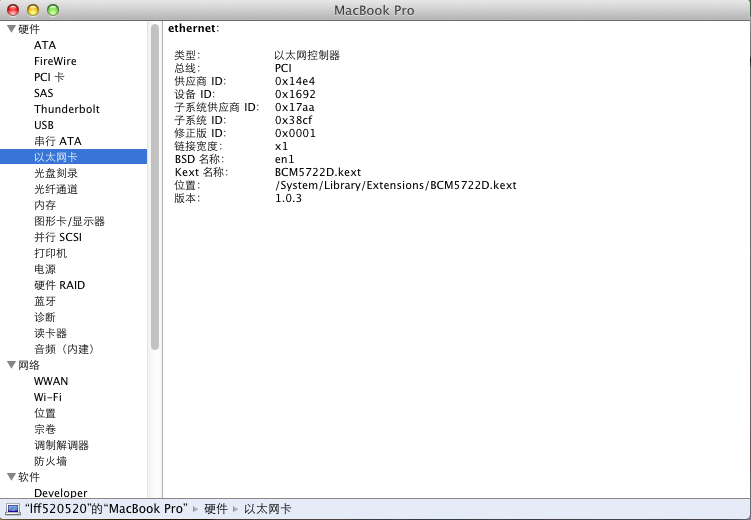
Task: Open 防火墙 network item
Action: pos(50,461)
